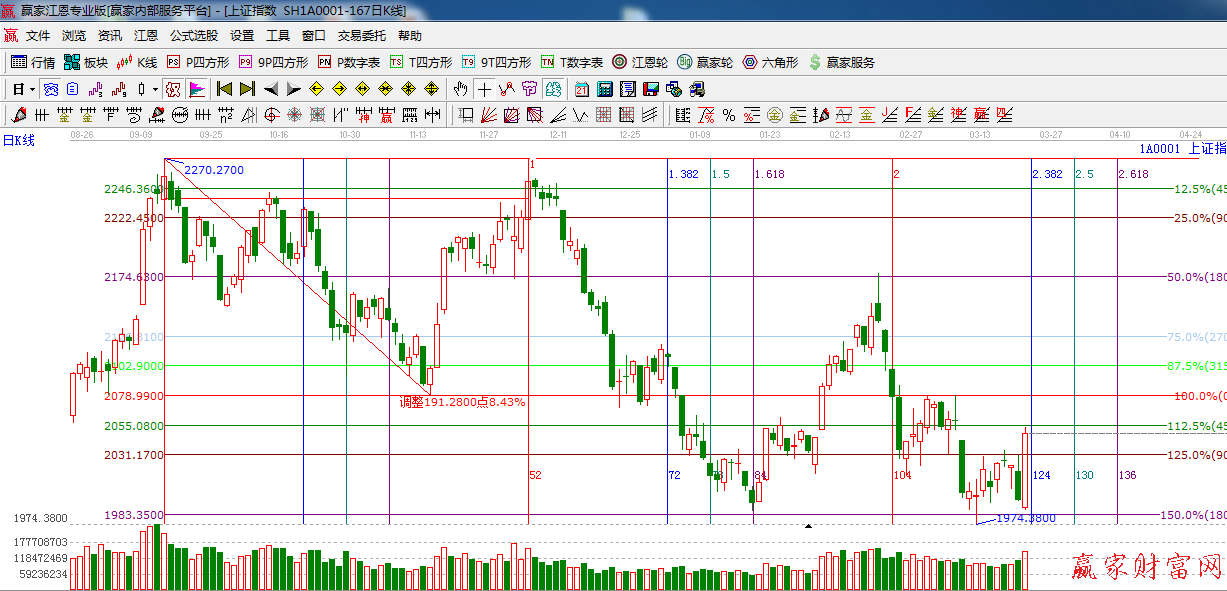The height and width of the screenshot is (591, 1227).
Task: Click the percent sign tool icon
Action: pyautogui.click(x=728, y=115)
